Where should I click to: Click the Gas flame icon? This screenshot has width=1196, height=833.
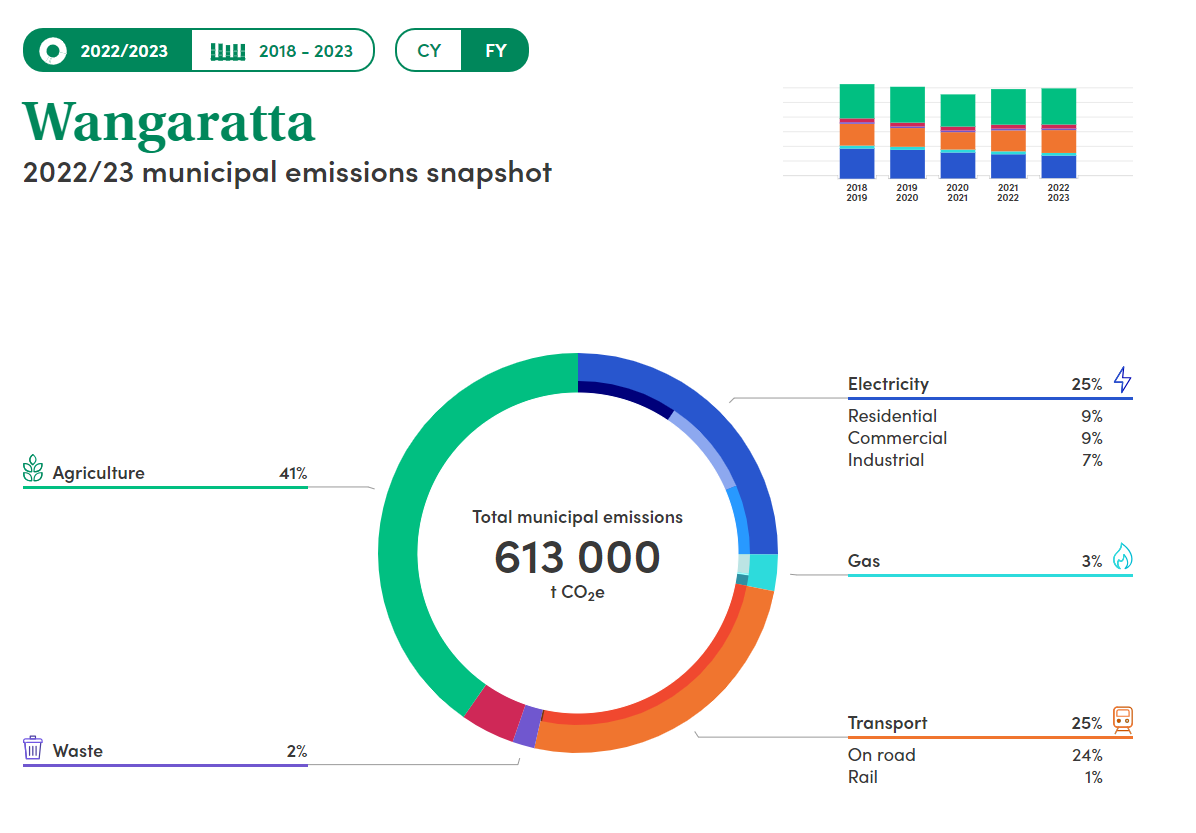tap(1122, 557)
